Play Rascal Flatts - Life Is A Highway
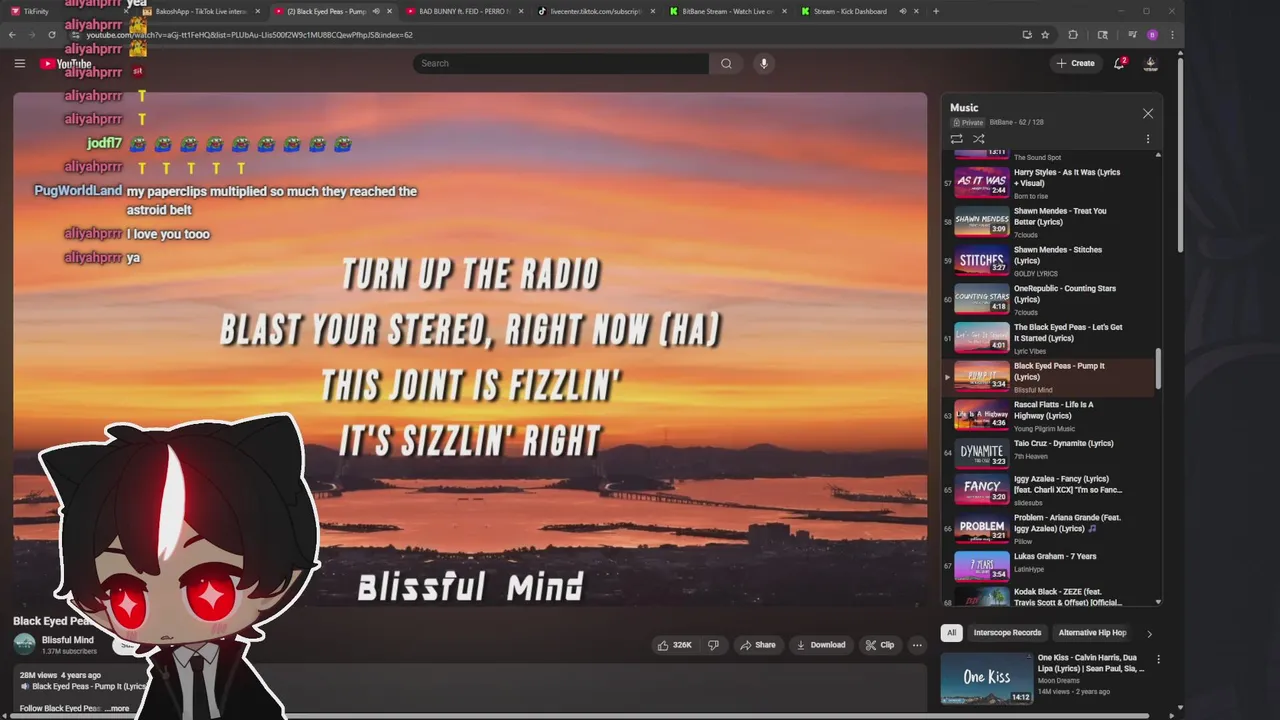This screenshot has height=720, width=1280. point(1050,416)
